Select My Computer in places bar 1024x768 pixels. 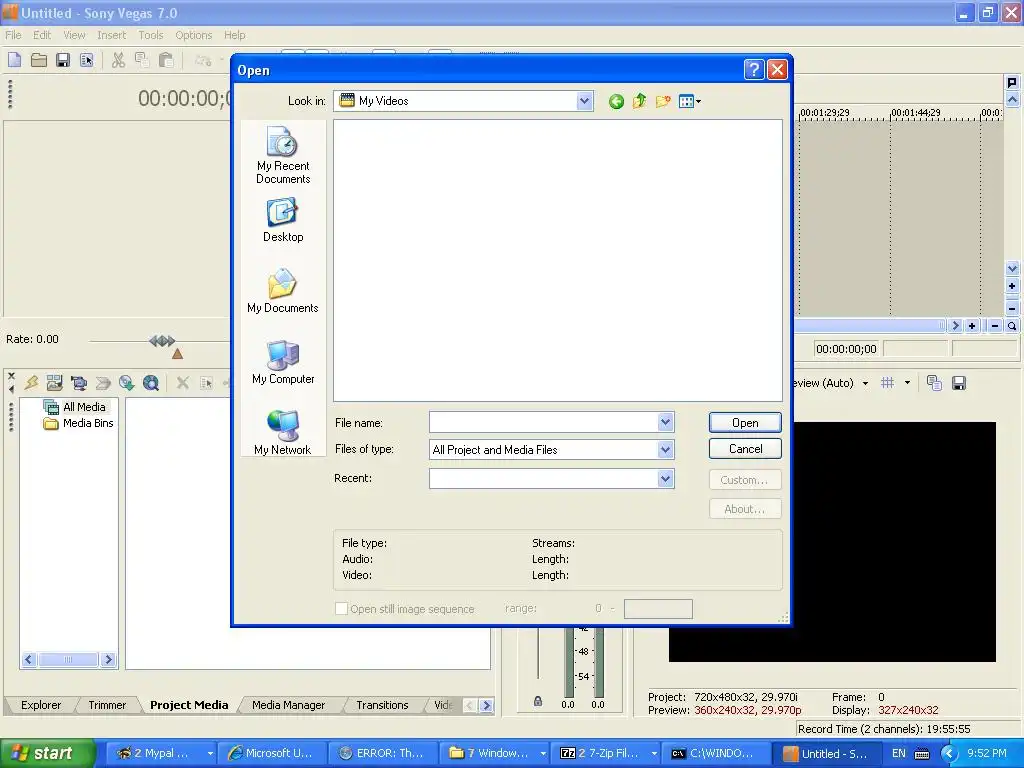(x=283, y=362)
